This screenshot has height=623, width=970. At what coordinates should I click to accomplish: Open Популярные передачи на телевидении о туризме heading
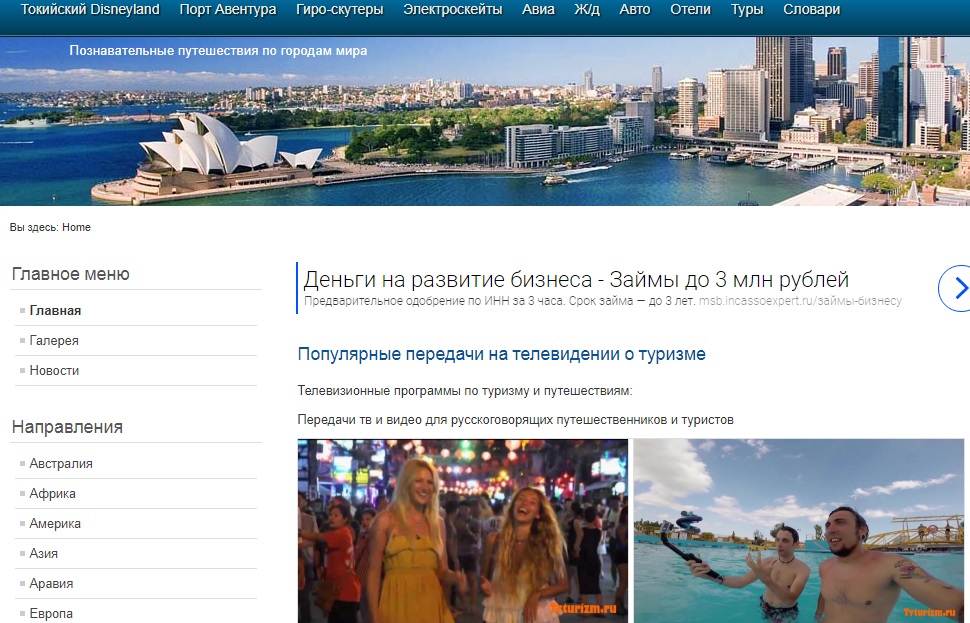pyautogui.click(x=502, y=354)
